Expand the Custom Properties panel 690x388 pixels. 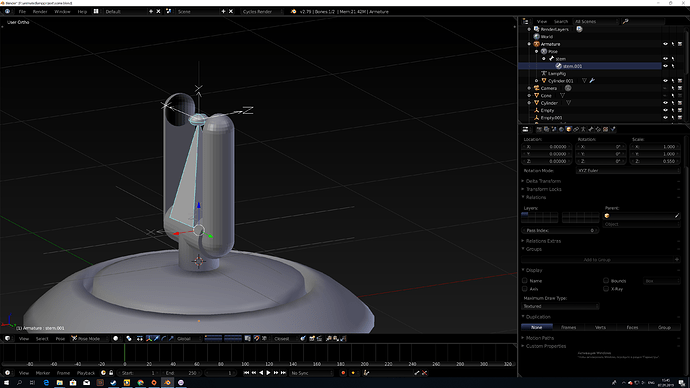pos(546,346)
